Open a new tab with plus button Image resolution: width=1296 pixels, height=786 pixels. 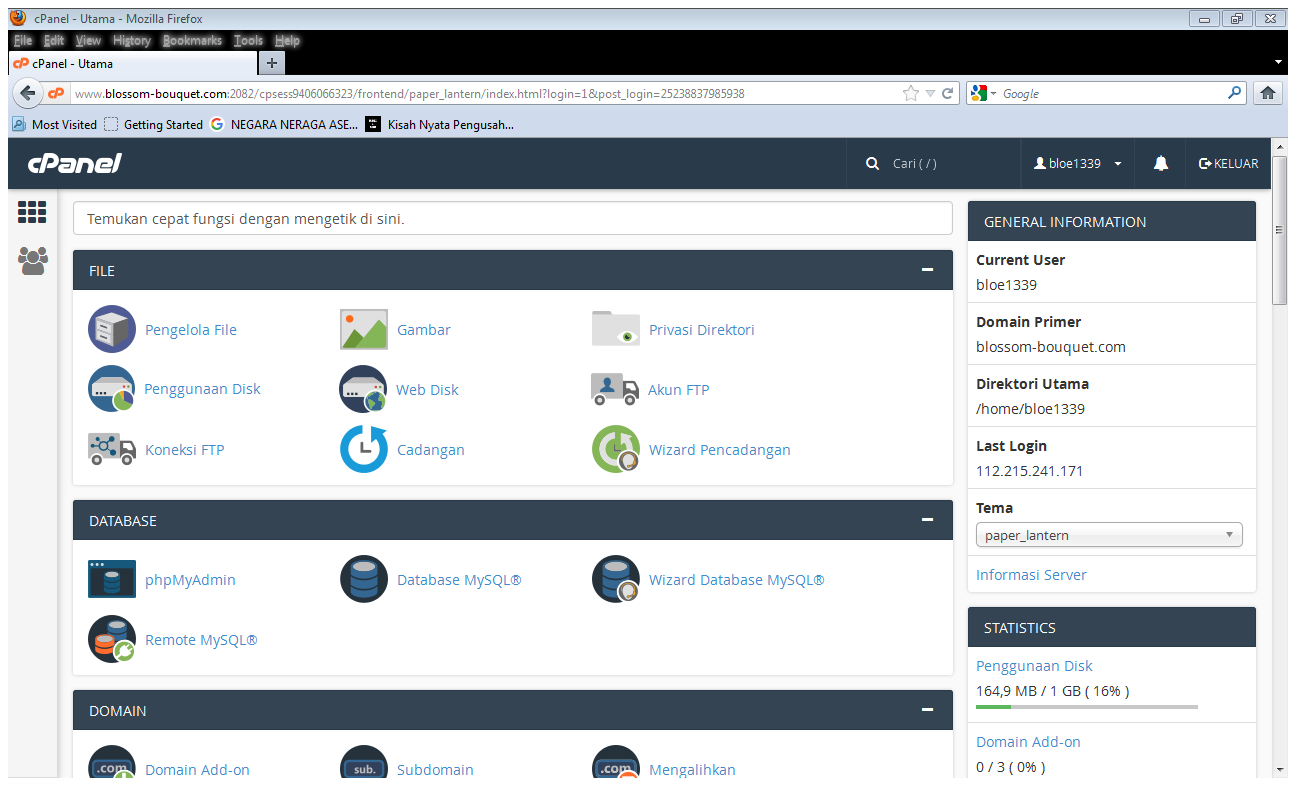[271, 63]
